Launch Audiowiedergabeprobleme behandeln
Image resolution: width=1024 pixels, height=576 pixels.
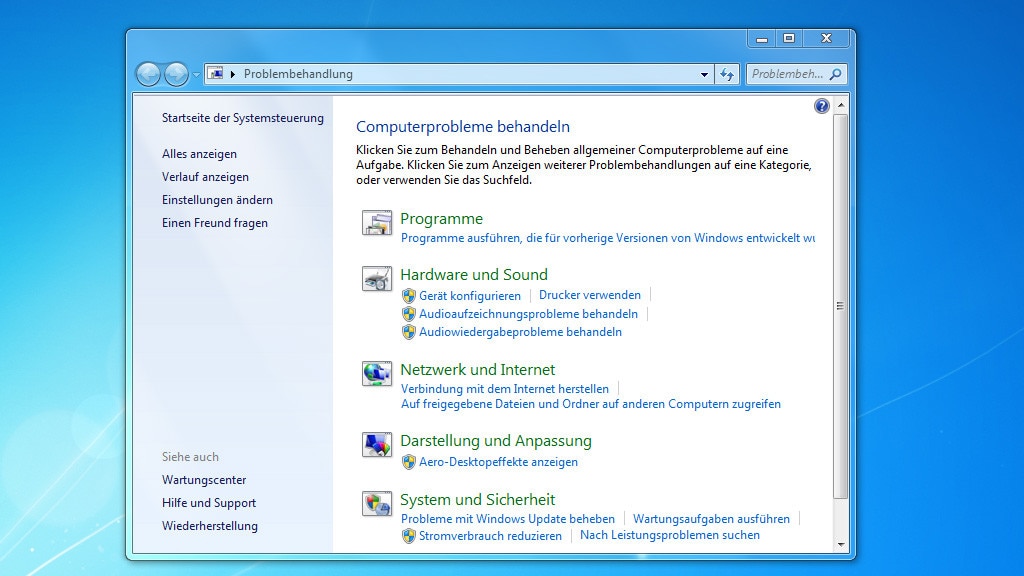[520, 332]
